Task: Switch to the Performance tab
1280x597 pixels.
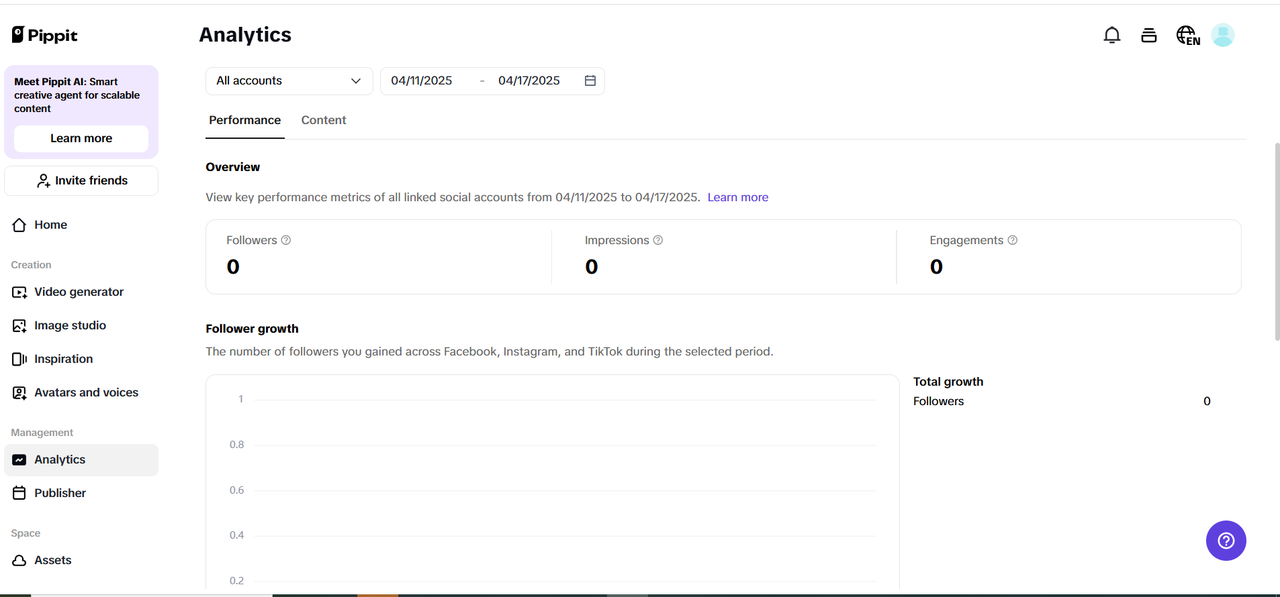Action: [x=245, y=120]
